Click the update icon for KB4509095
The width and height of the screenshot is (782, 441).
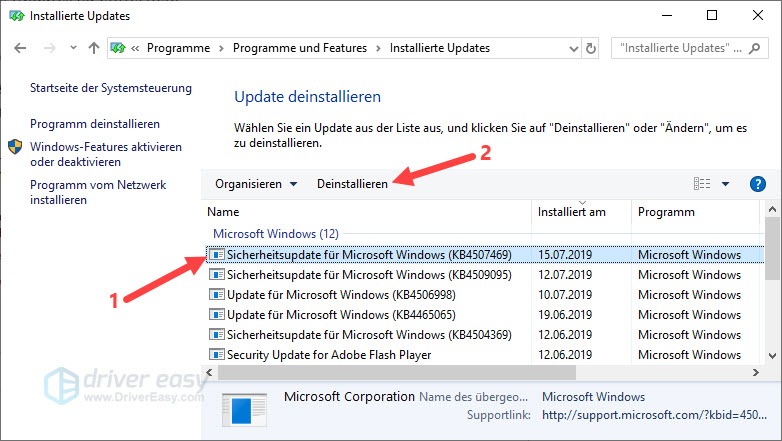216,275
